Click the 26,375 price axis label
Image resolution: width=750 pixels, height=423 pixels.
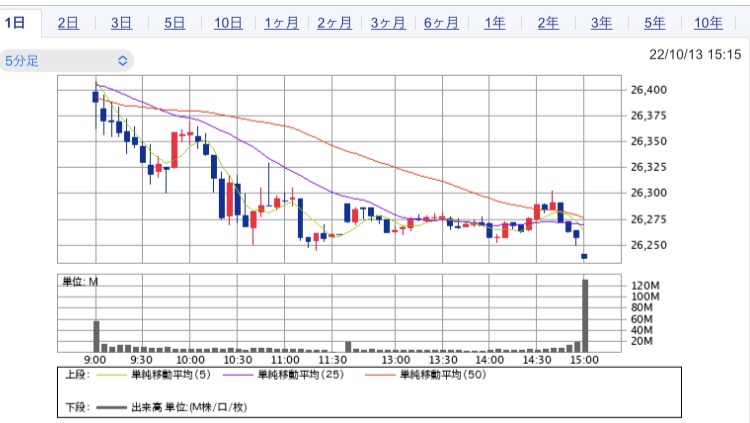click(649, 116)
